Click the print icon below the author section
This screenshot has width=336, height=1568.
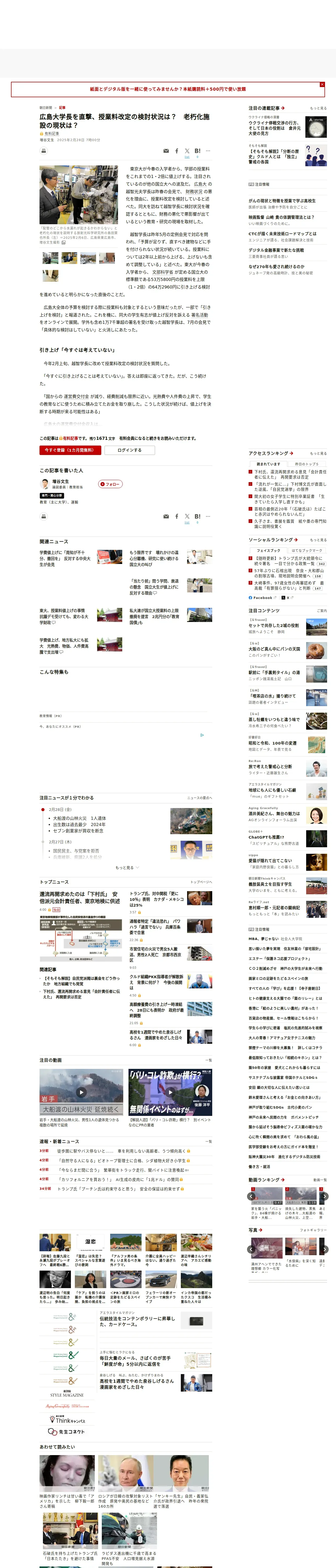point(43,516)
